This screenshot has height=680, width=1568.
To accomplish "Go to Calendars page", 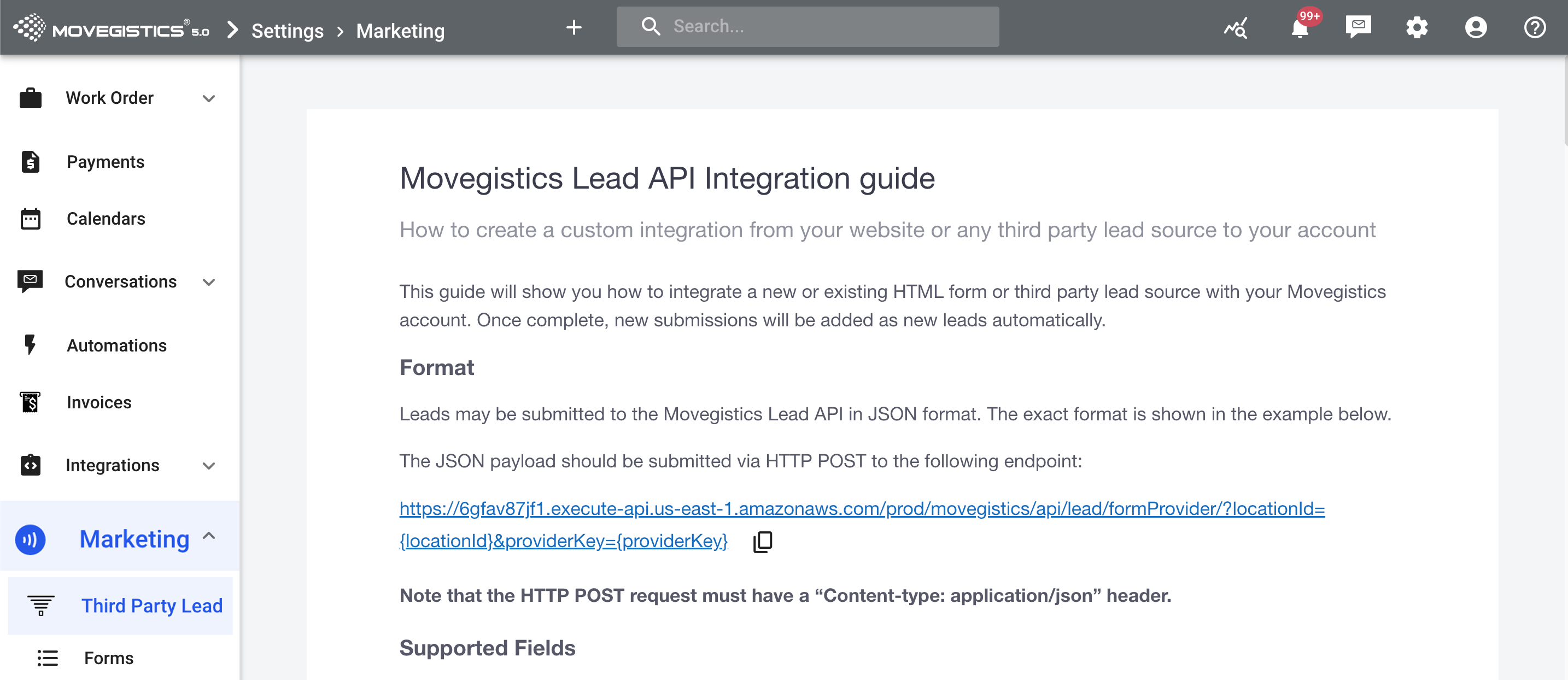I will [x=106, y=219].
